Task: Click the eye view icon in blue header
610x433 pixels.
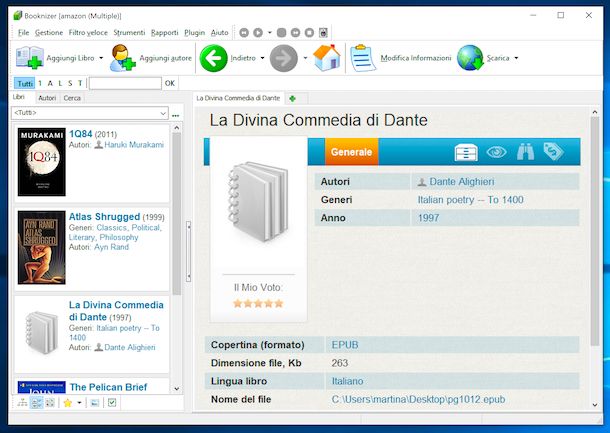Action: click(x=496, y=152)
